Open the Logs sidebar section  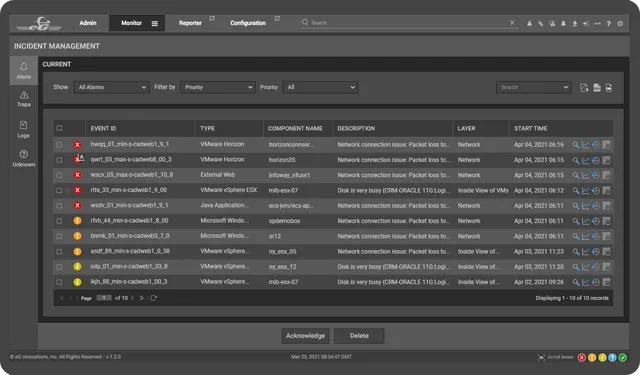click(x=24, y=129)
